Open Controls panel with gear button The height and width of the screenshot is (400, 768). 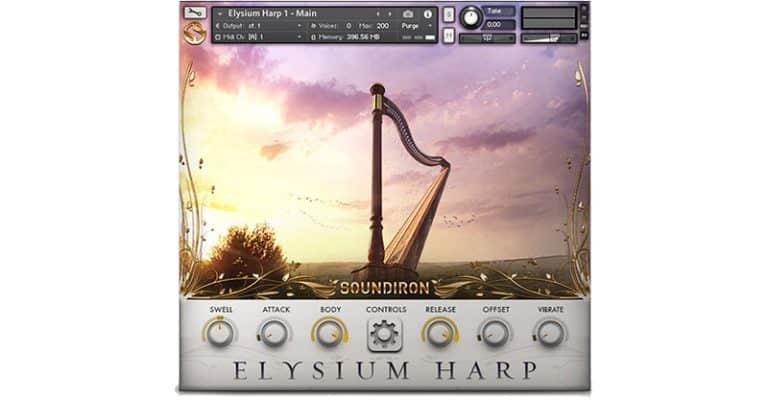point(385,334)
